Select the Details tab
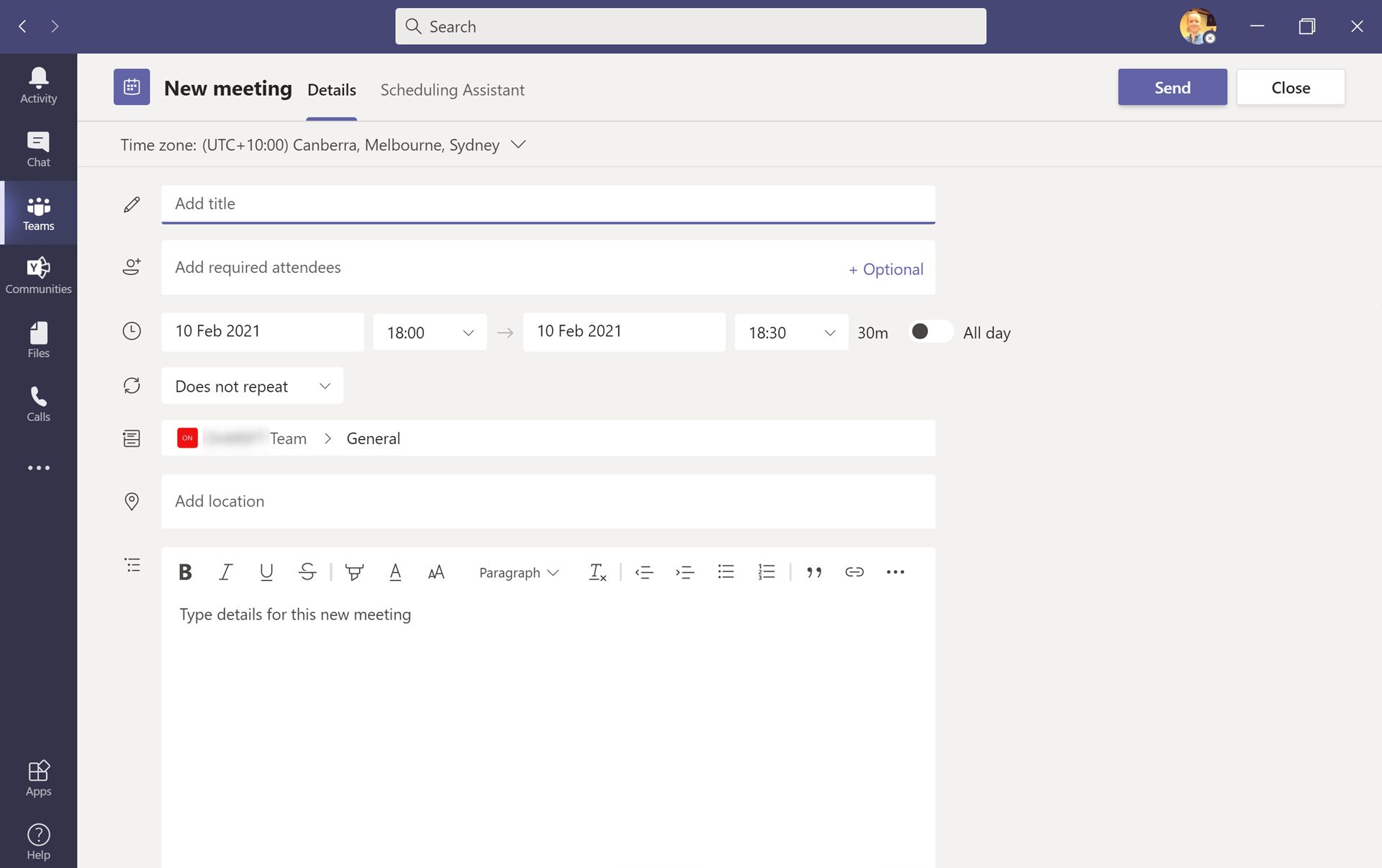 point(332,89)
